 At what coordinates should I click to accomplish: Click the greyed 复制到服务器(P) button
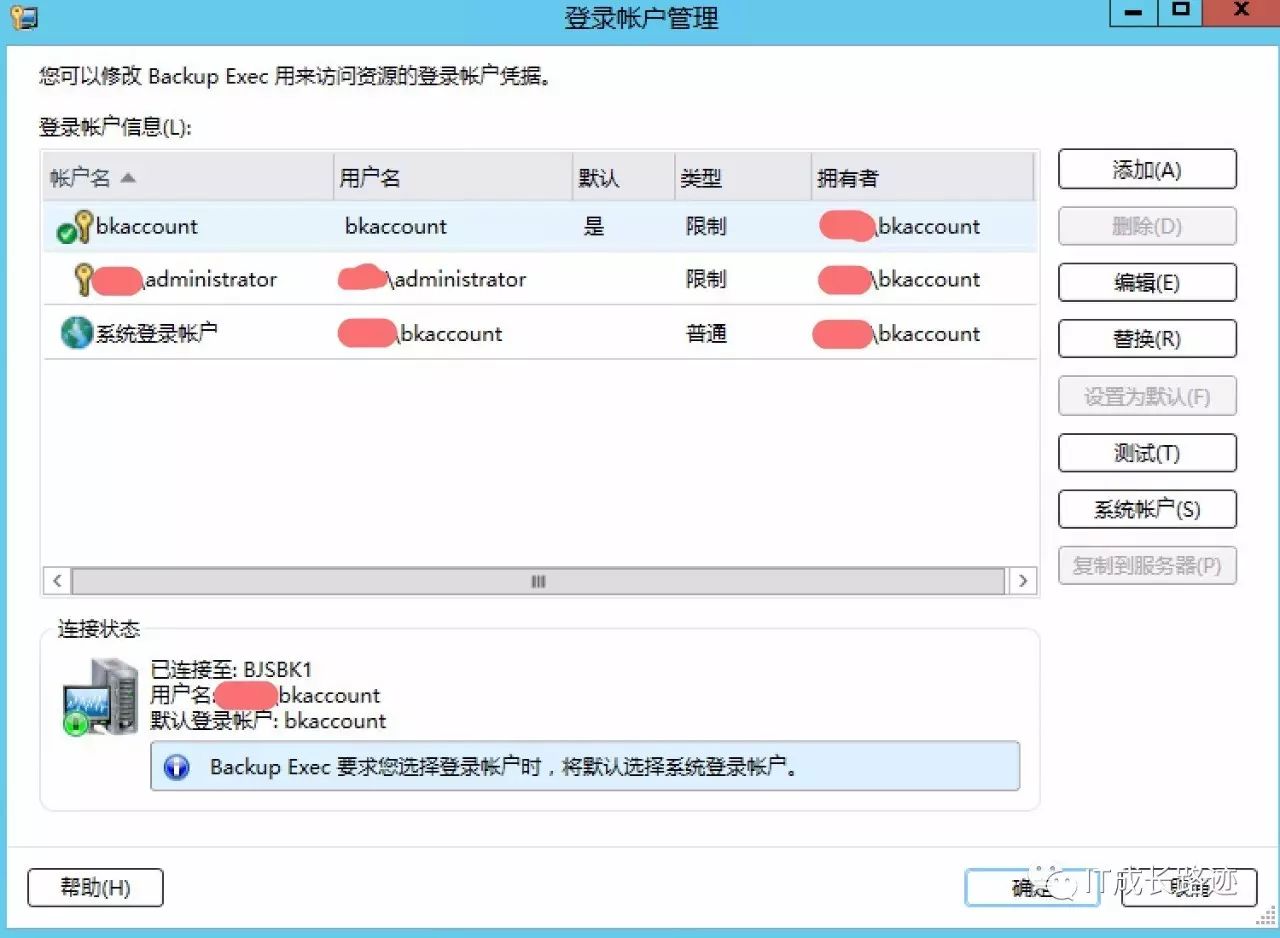1147,566
